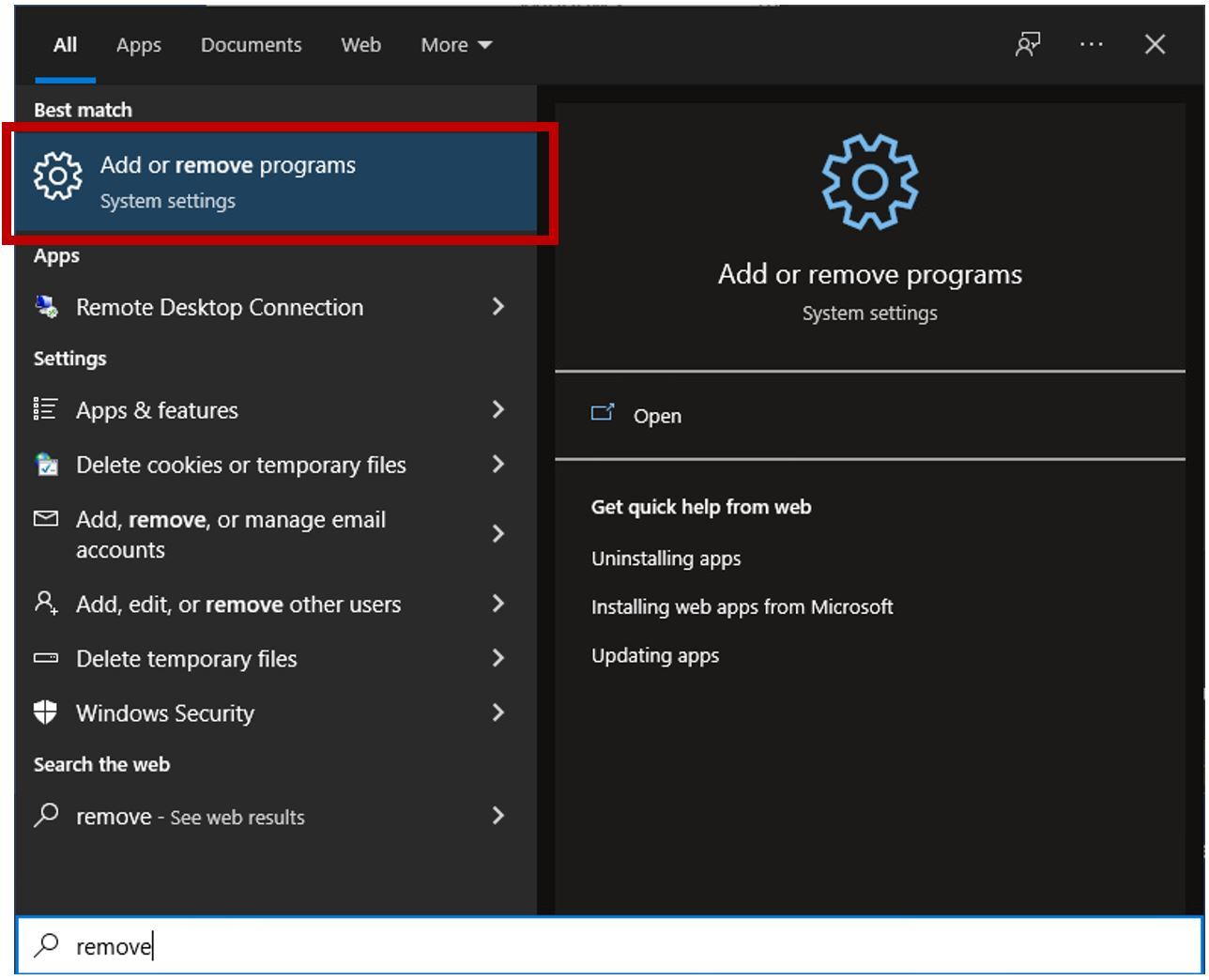This screenshot has height=980, width=1209.
Task: Open the three-dot options menu
Action: pyautogui.click(x=1091, y=44)
